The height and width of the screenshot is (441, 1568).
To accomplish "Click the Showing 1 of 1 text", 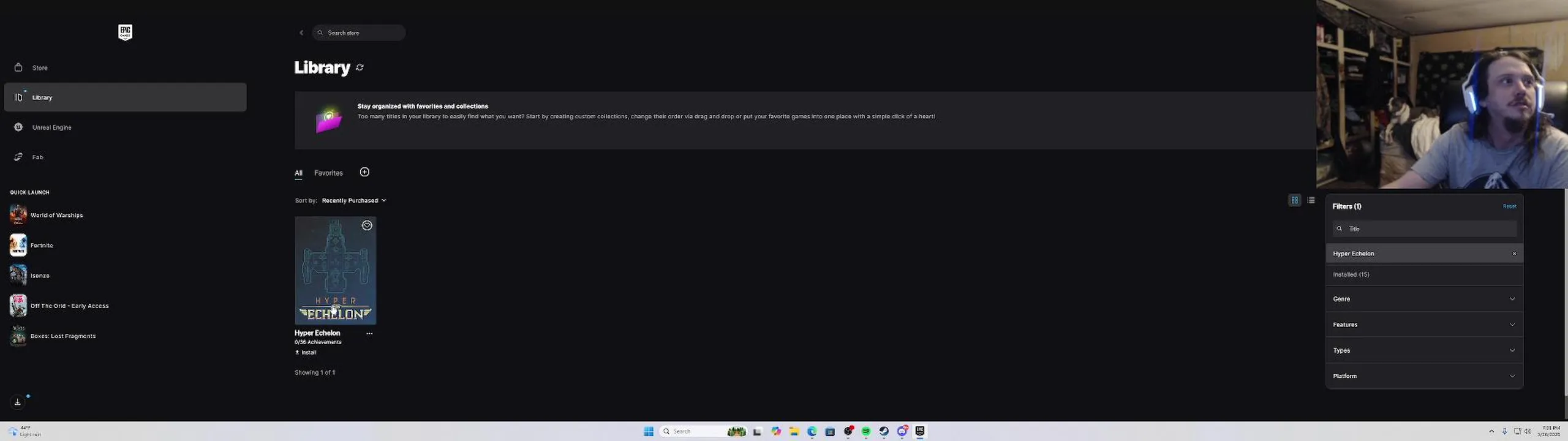I will (x=315, y=373).
